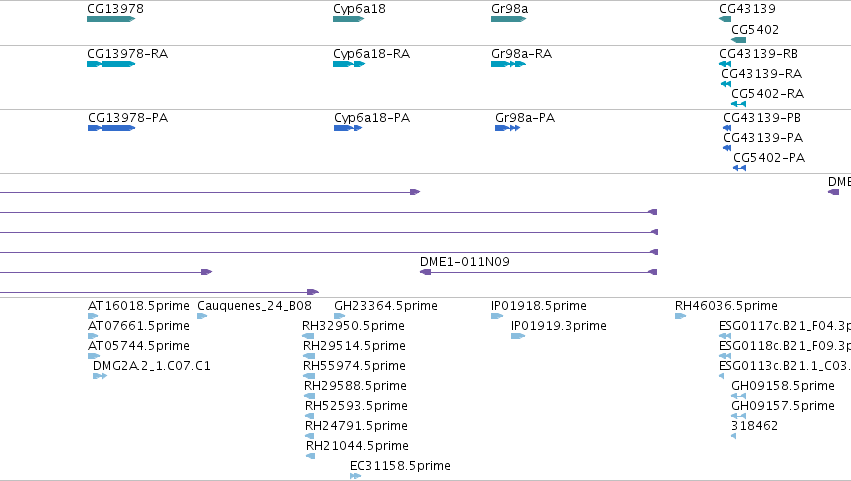Image resolution: width=851 pixels, height=481 pixels.
Task: Click the RH46036.5prime EST arrow
Action: click(x=681, y=316)
